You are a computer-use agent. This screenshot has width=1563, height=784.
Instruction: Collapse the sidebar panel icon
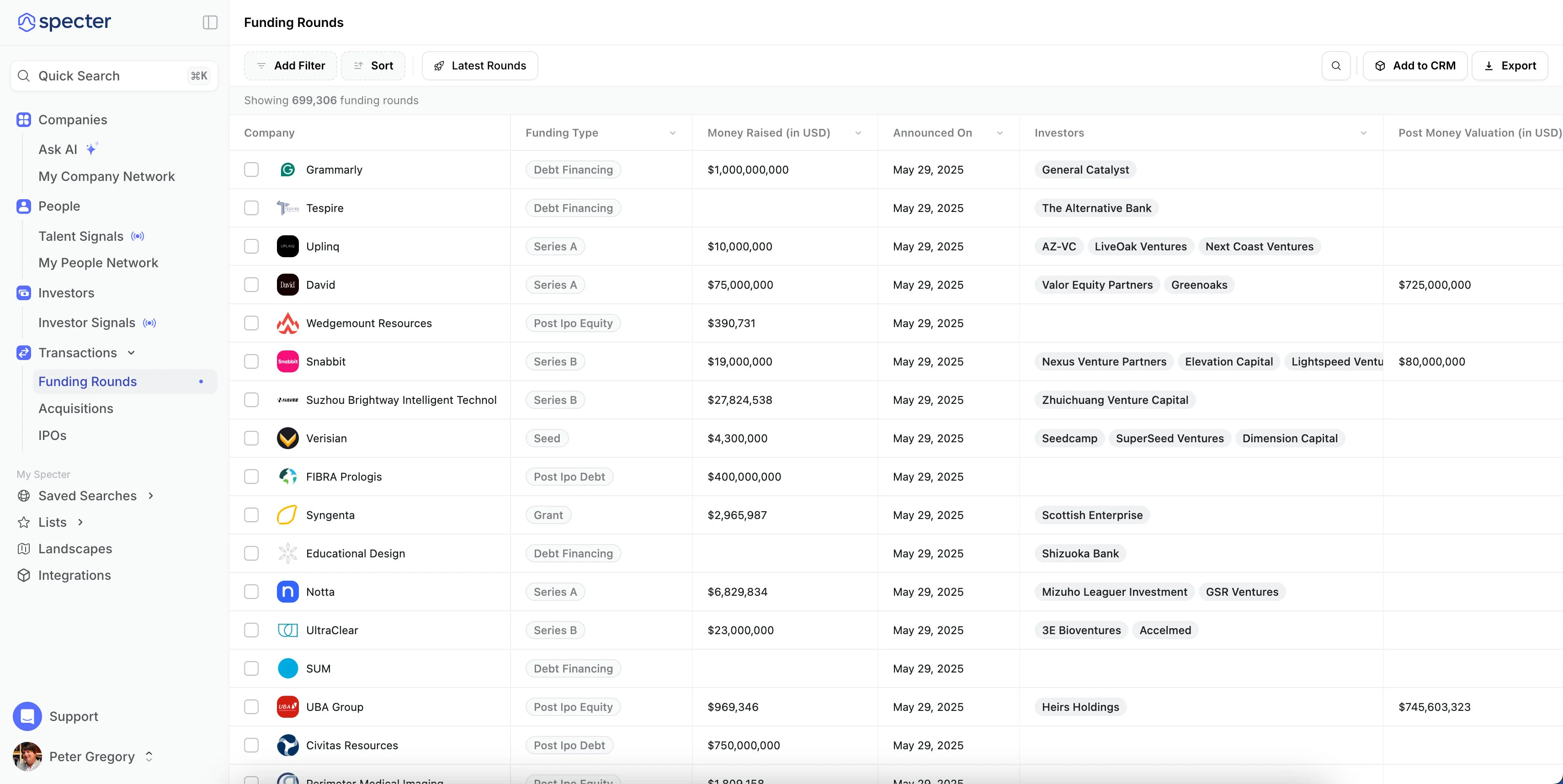click(x=210, y=22)
